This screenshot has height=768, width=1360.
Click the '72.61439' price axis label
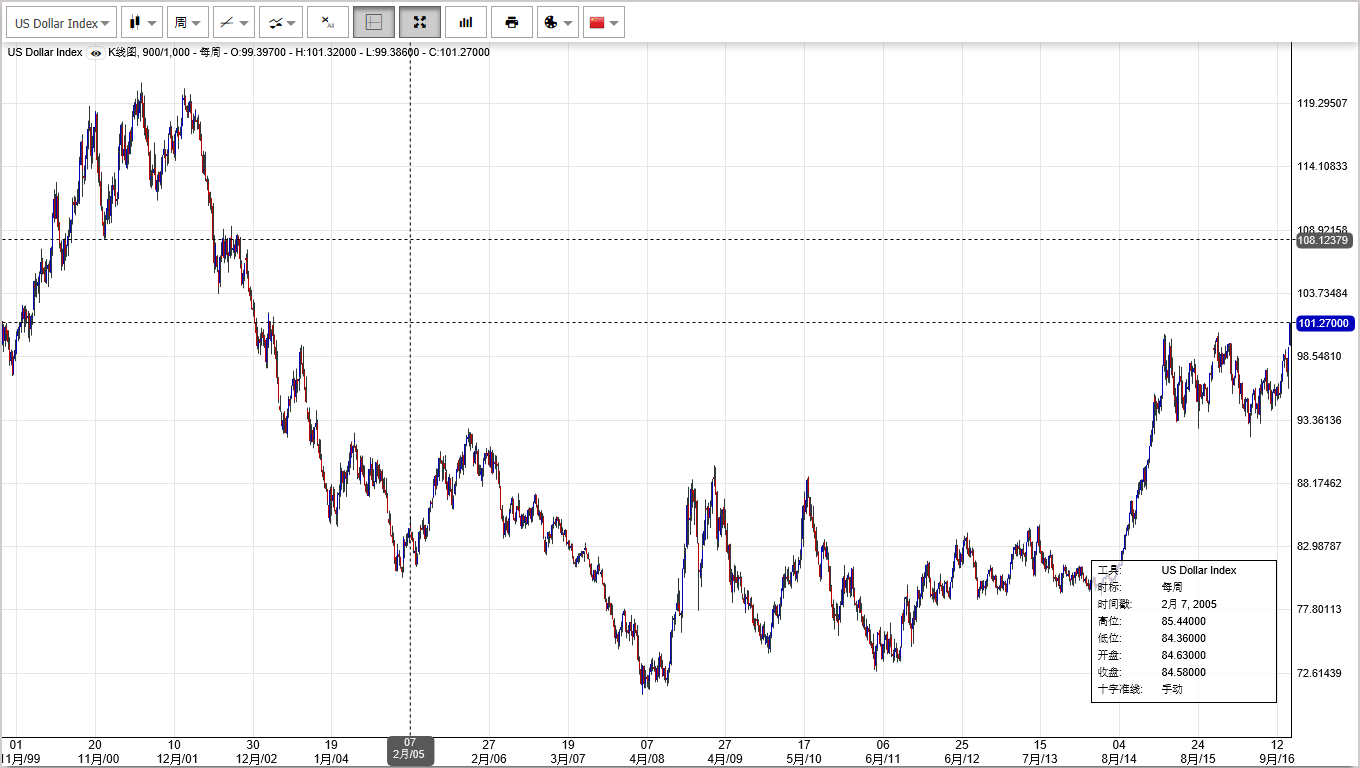click(1321, 672)
